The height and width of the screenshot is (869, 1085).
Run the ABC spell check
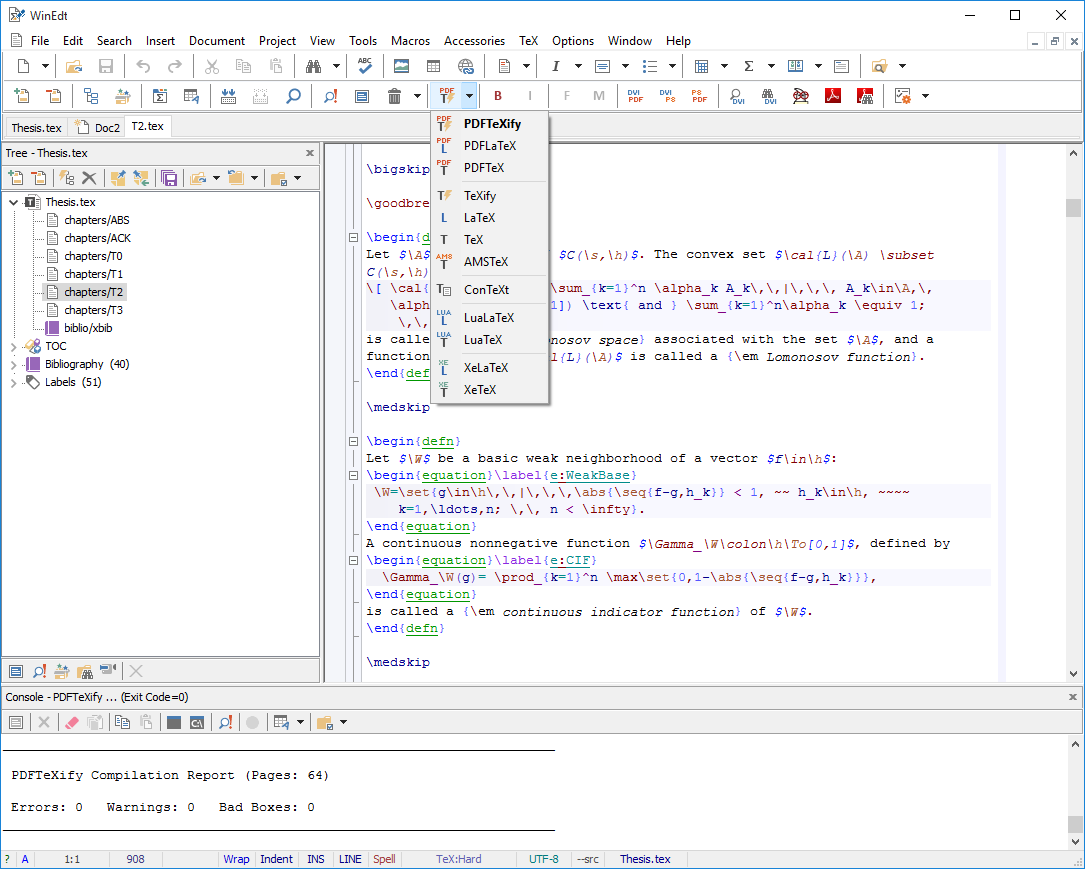point(365,66)
